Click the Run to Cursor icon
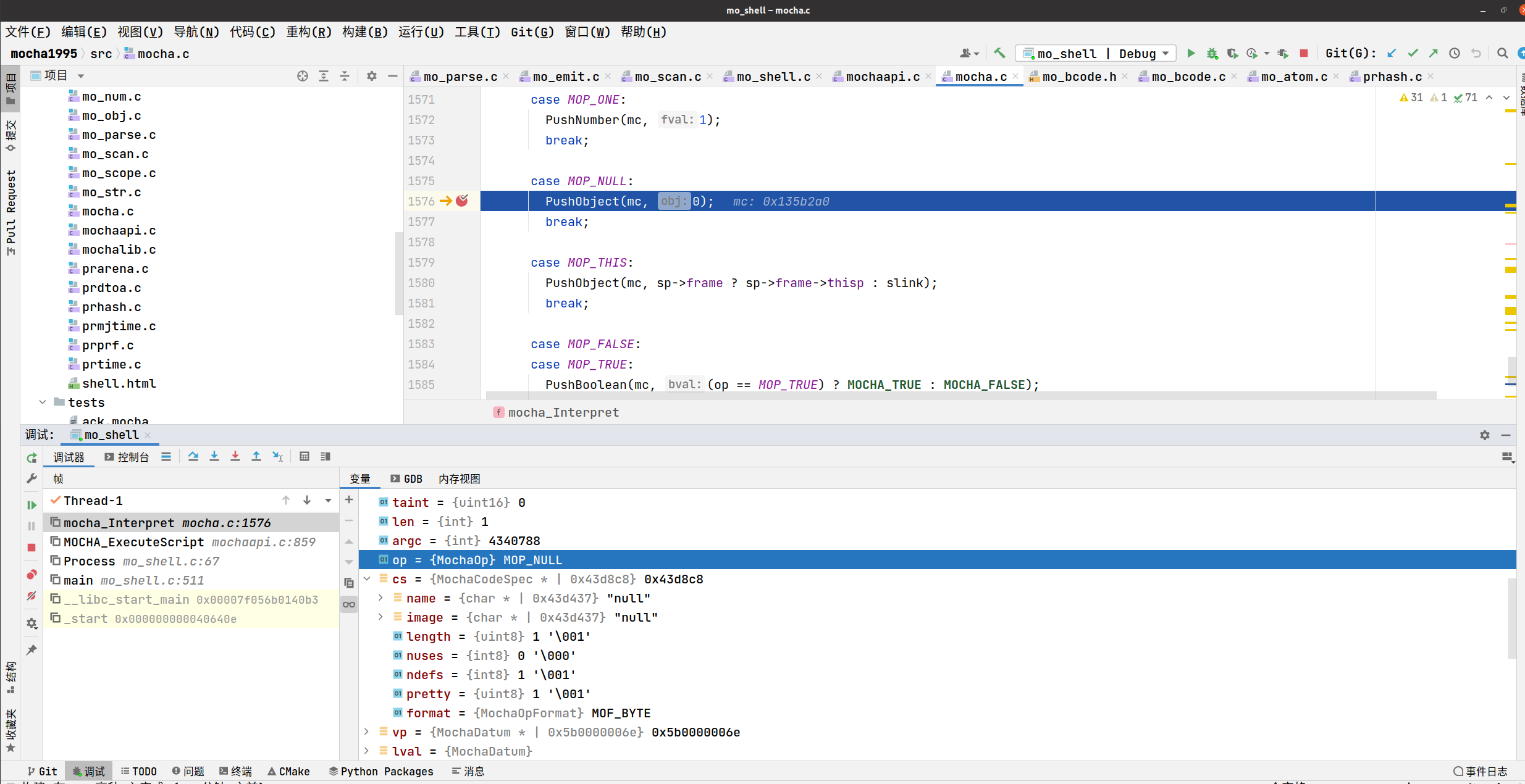Image resolution: width=1525 pixels, height=784 pixels. pyautogui.click(x=278, y=457)
